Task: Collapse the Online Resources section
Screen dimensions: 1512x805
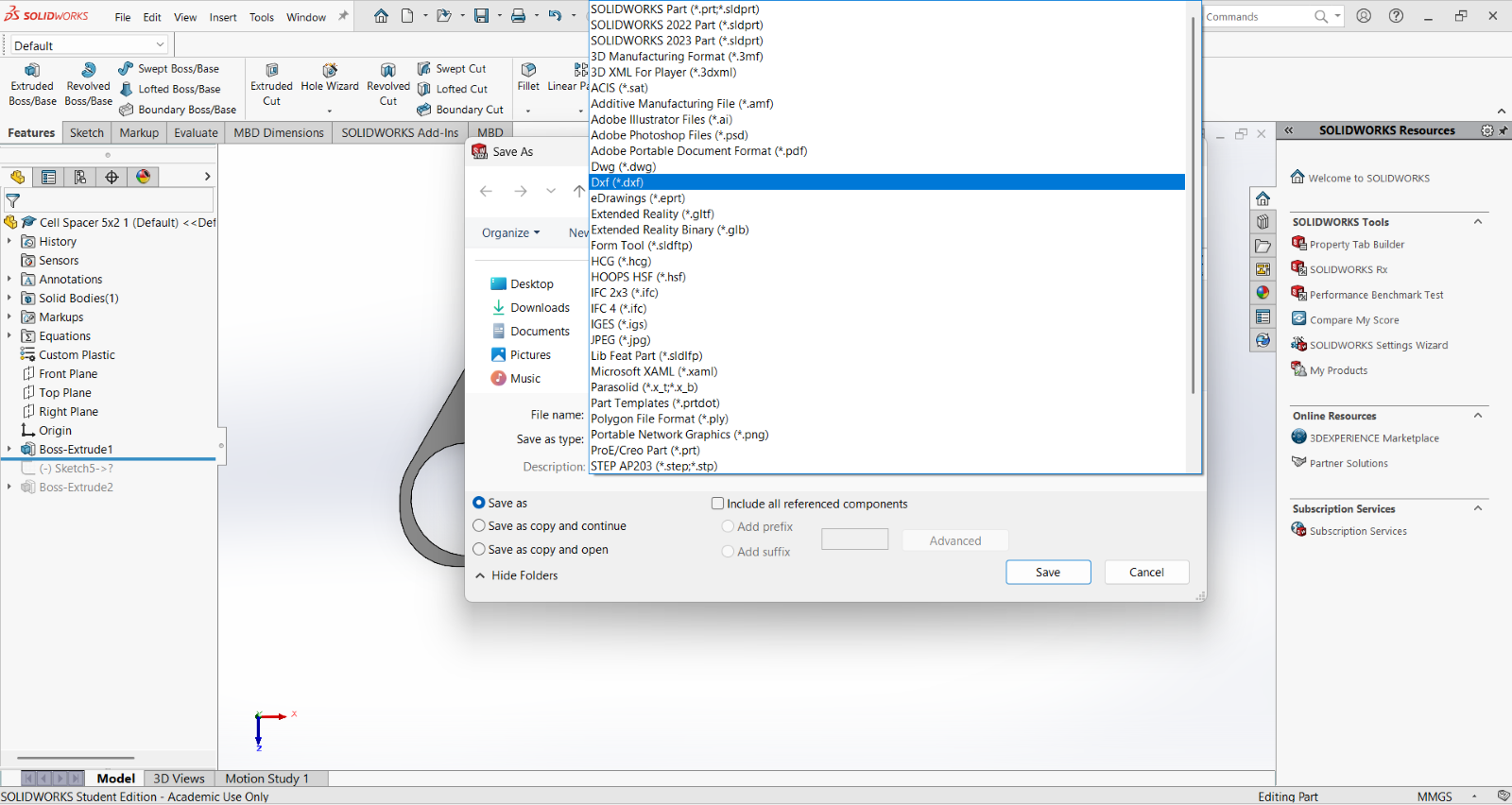Action: pos(1478,416)
